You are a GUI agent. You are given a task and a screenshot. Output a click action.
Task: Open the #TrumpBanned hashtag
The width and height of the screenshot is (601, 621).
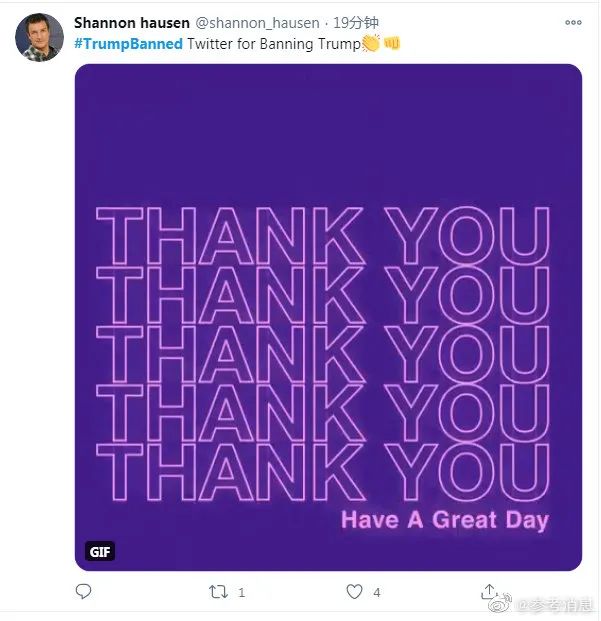[x=128, y=43]
